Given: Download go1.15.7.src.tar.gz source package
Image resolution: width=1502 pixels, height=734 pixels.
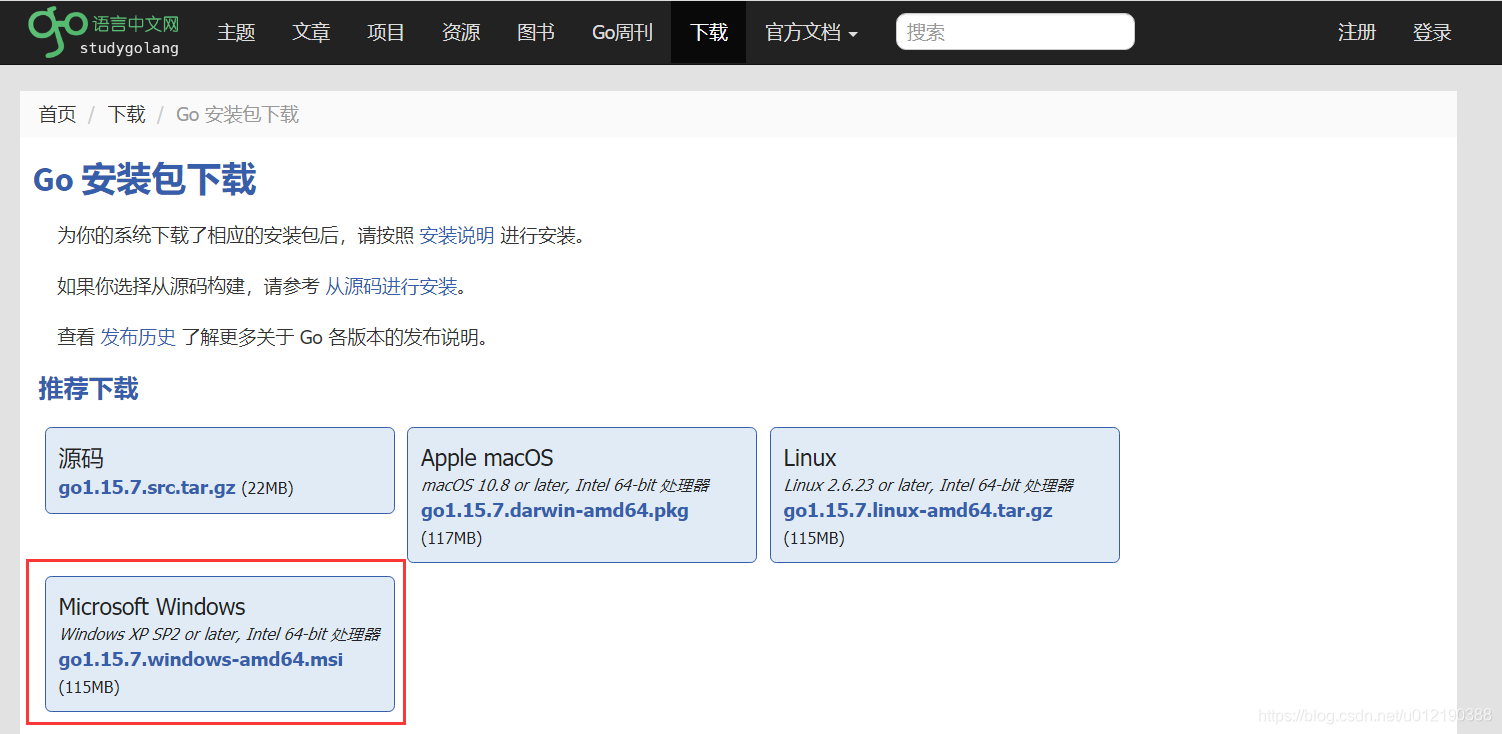Looking at the screenshot, I should point(147,488).
